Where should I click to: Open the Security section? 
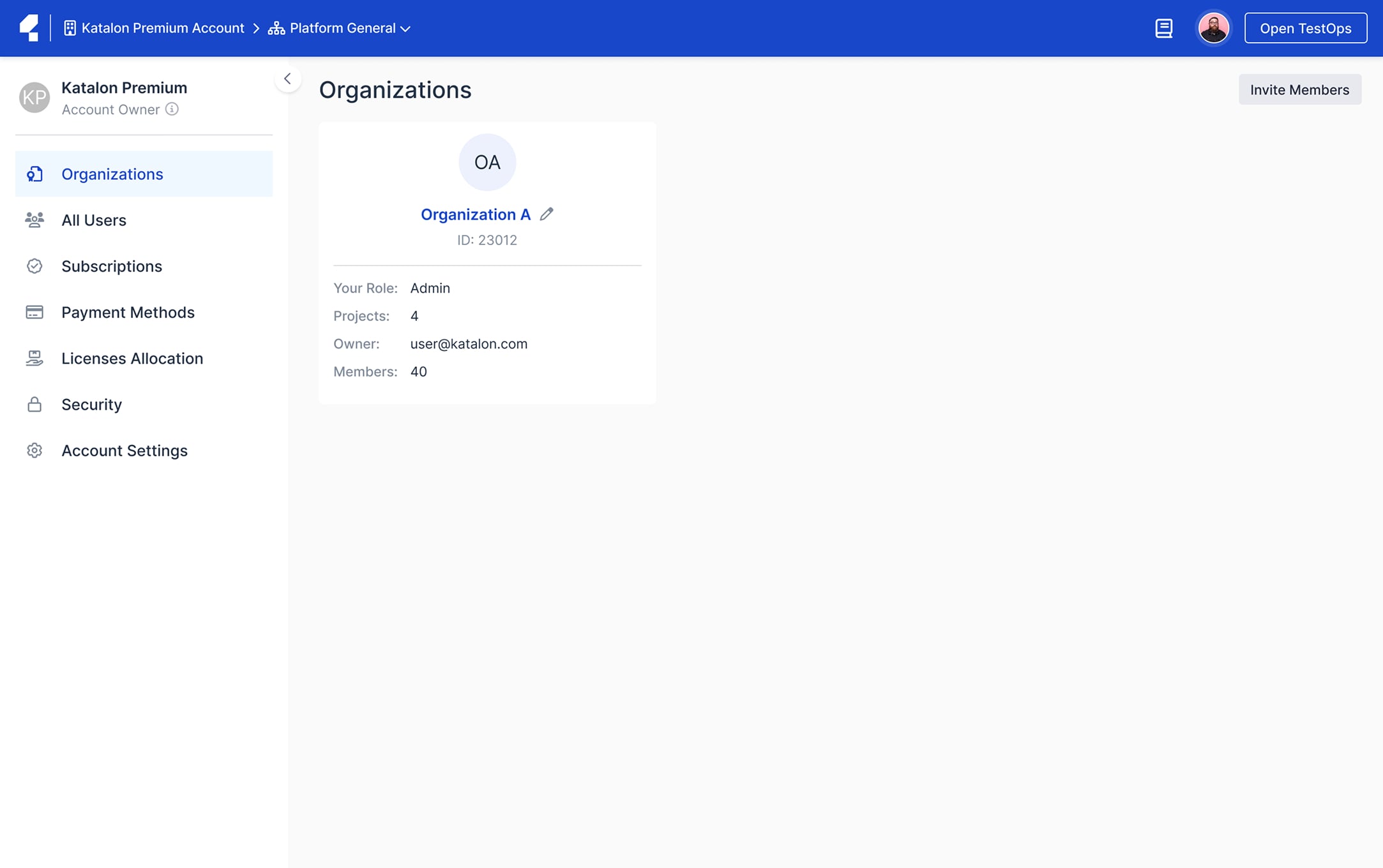pos(144,405)
